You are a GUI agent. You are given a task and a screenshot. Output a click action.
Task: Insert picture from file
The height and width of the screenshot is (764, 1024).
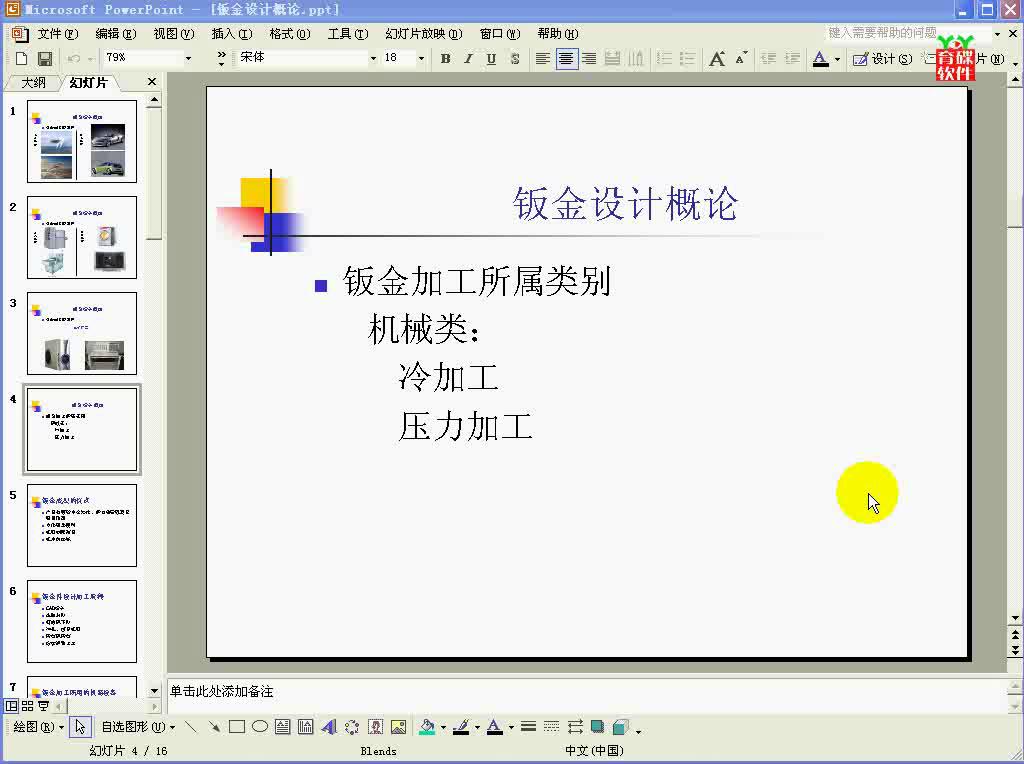point(398,727)
